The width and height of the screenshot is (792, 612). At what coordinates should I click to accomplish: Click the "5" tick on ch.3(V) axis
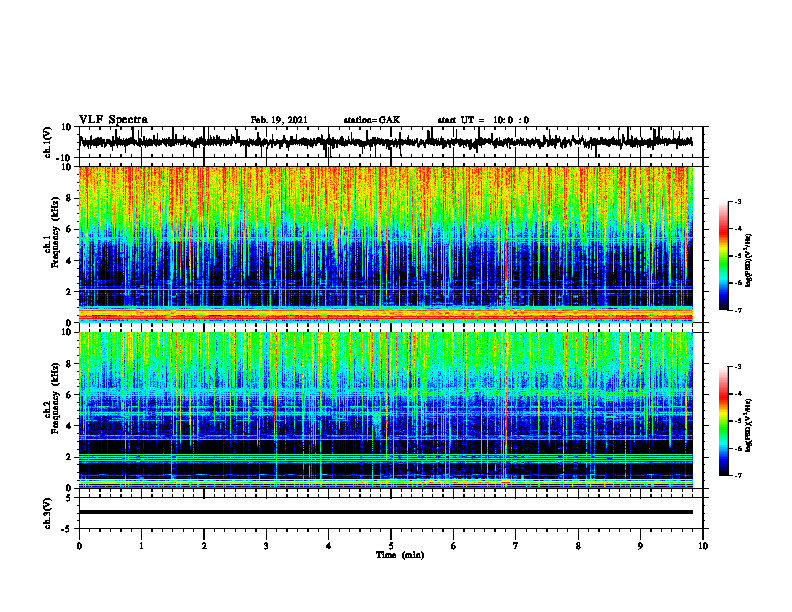tap(70, 498)
